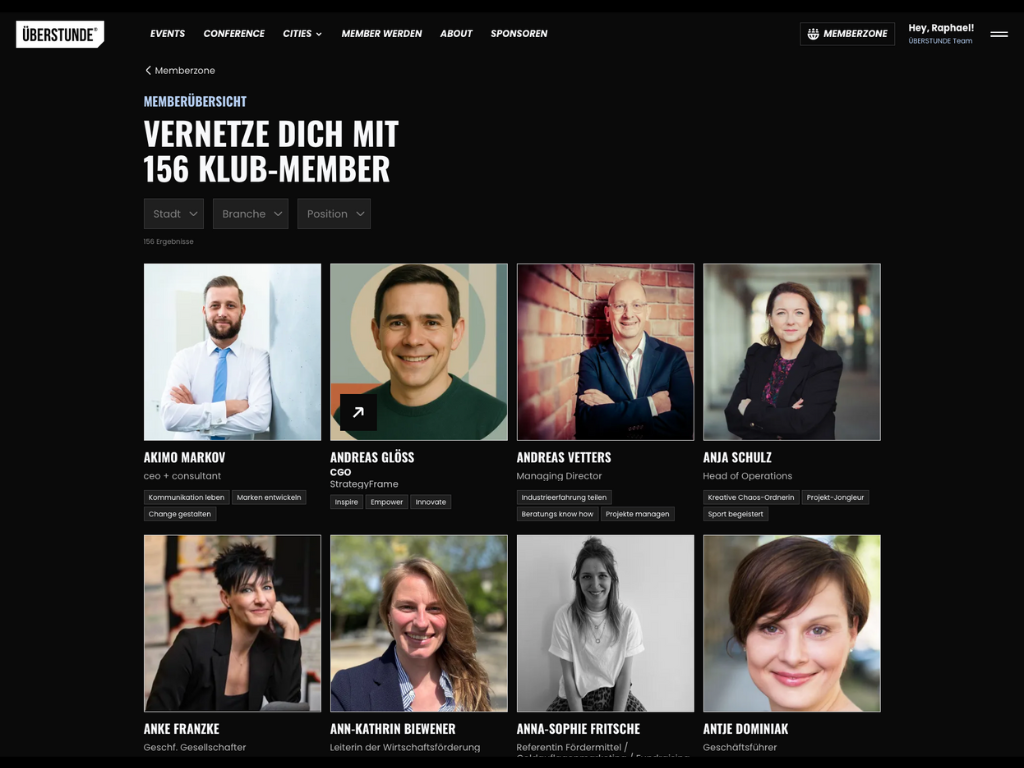The height and width of the screenshot is (768, 1024).
Task: Select the Kommunikation leben tag
Action: point(186,497)
